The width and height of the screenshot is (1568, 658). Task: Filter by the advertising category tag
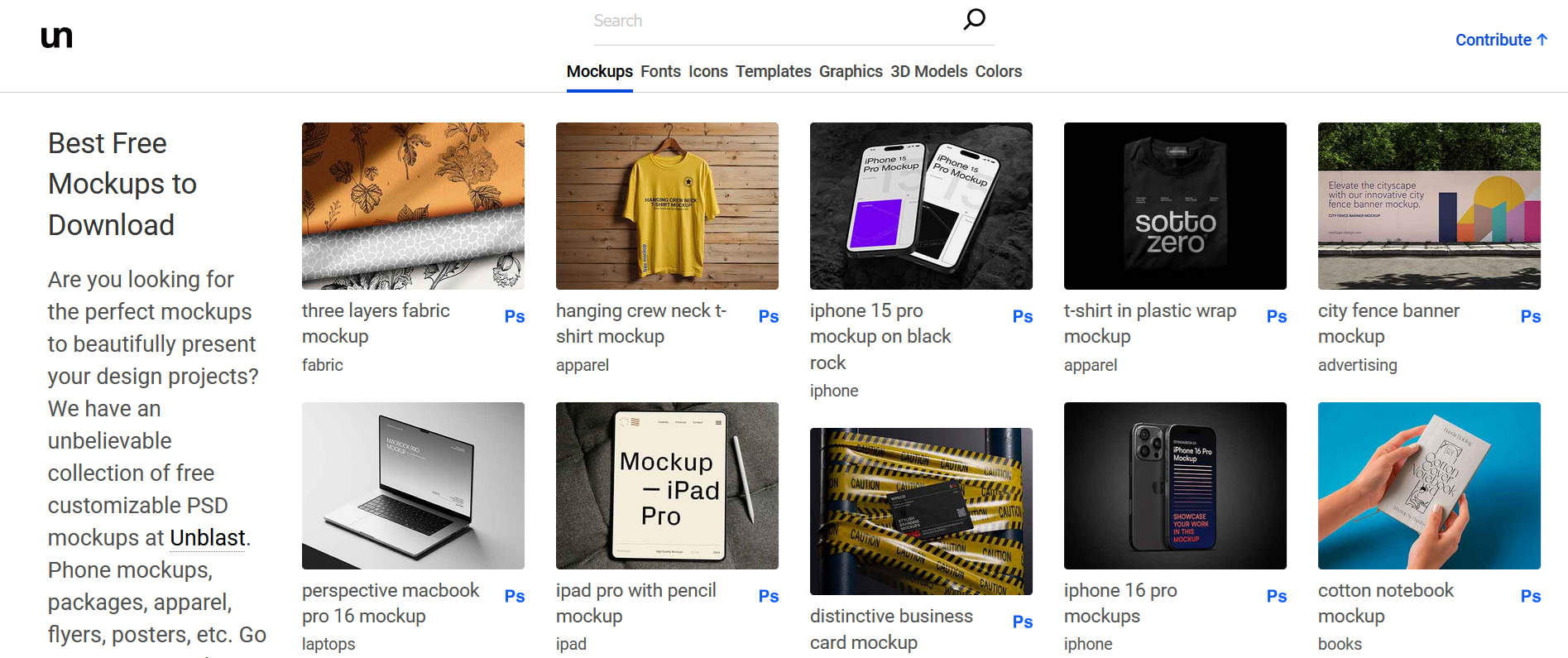[x=1357, y=365]
